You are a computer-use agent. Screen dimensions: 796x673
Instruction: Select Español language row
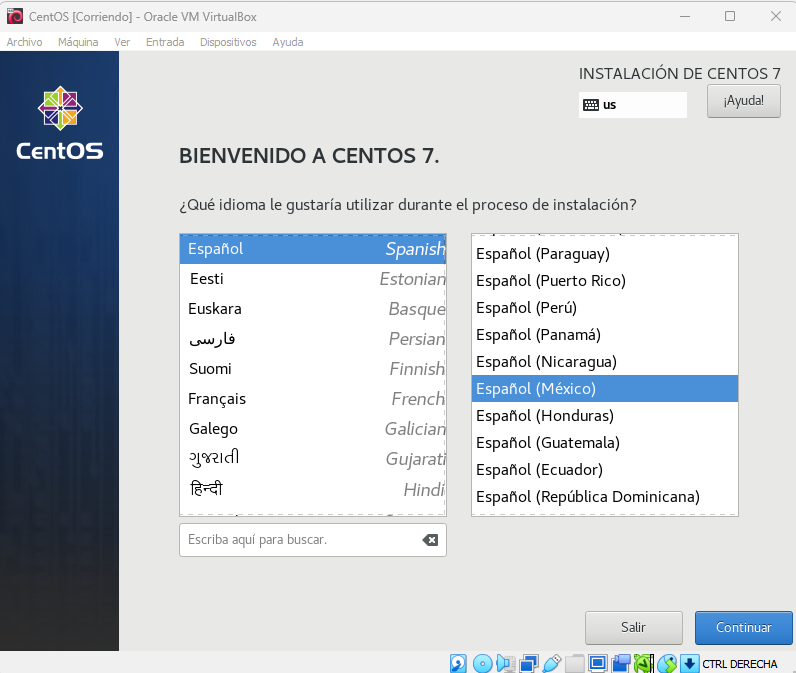pos(313,249)
